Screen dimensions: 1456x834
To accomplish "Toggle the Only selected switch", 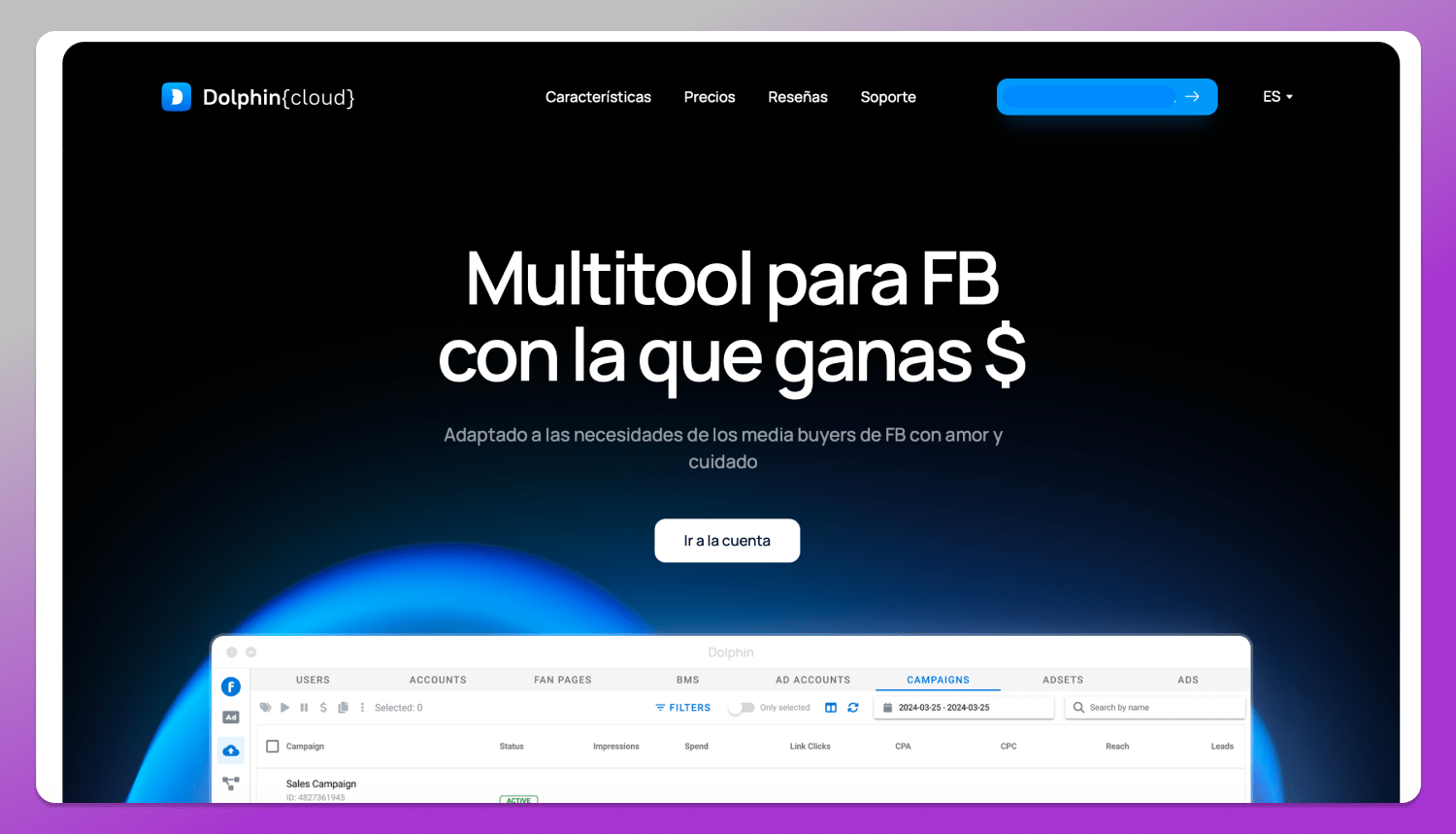I will pos(742,708).
